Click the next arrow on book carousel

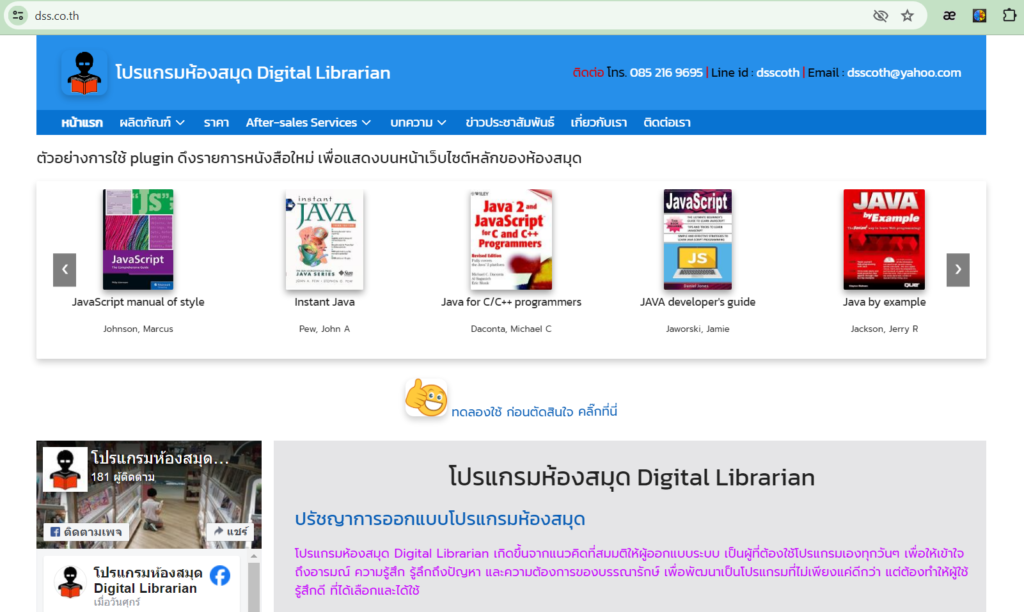(x=958, y=269)
